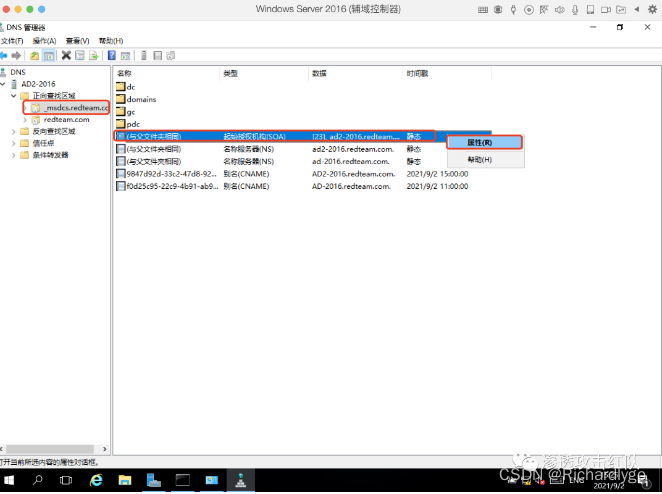Click the Export list toolbar icon
Image resolution: width=662 pixels, height=494 pixels.
pos(93,55)
